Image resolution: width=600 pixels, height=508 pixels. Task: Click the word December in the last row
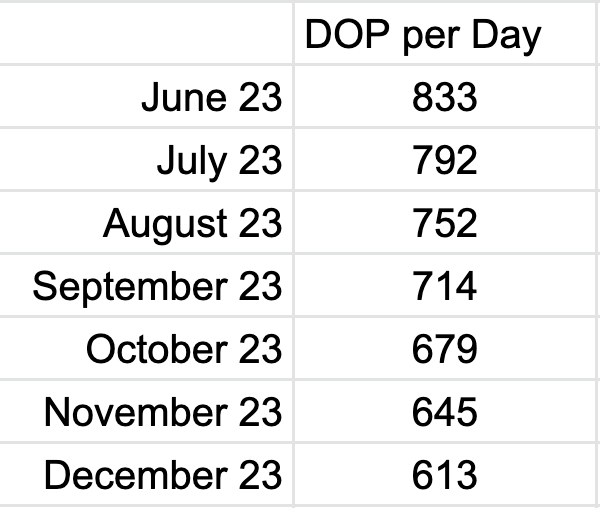tap(136, 475)
